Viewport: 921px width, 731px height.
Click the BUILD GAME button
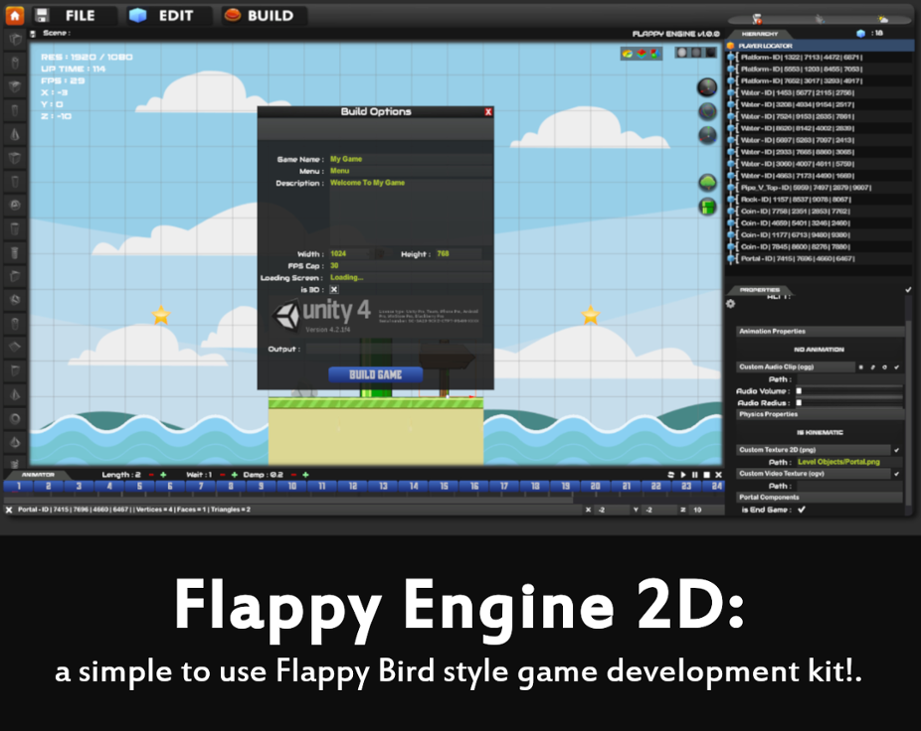tap(375, 375)
